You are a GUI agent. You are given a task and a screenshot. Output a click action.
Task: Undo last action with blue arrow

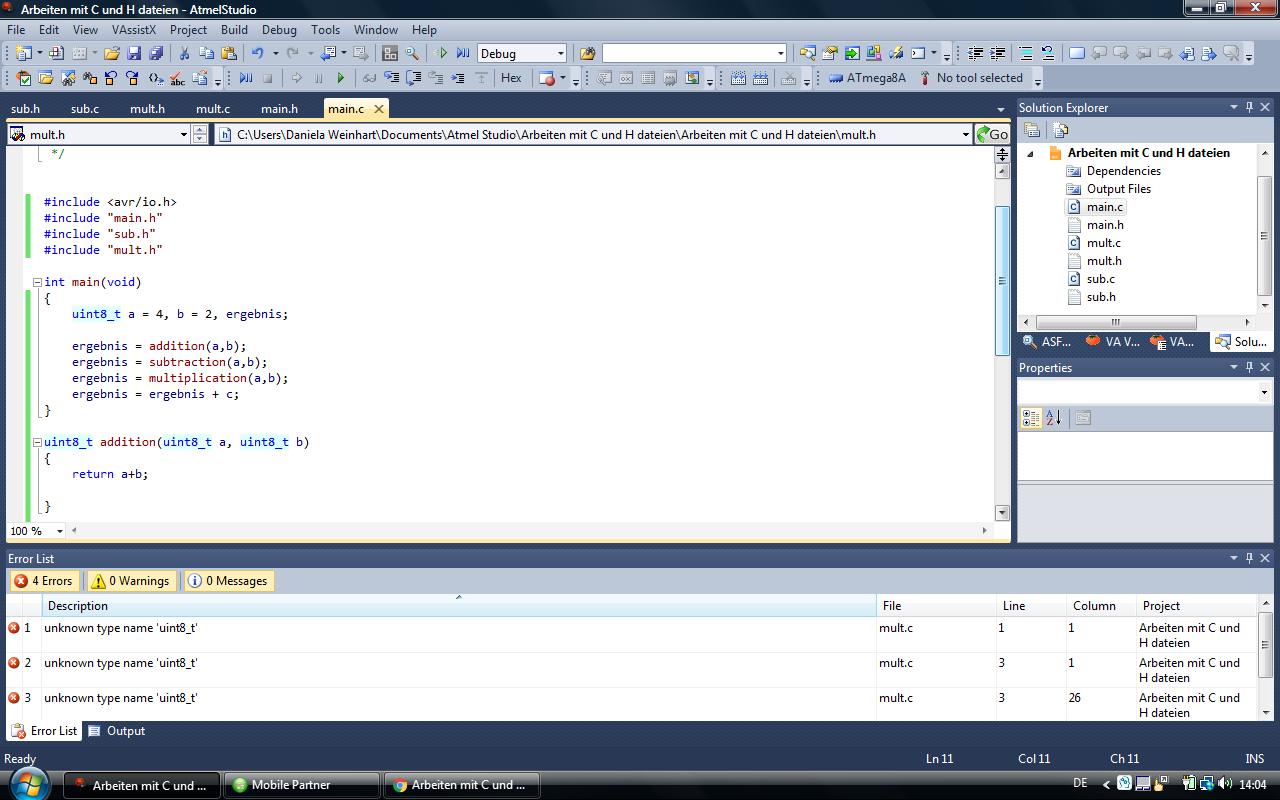[x=258, y=53]
